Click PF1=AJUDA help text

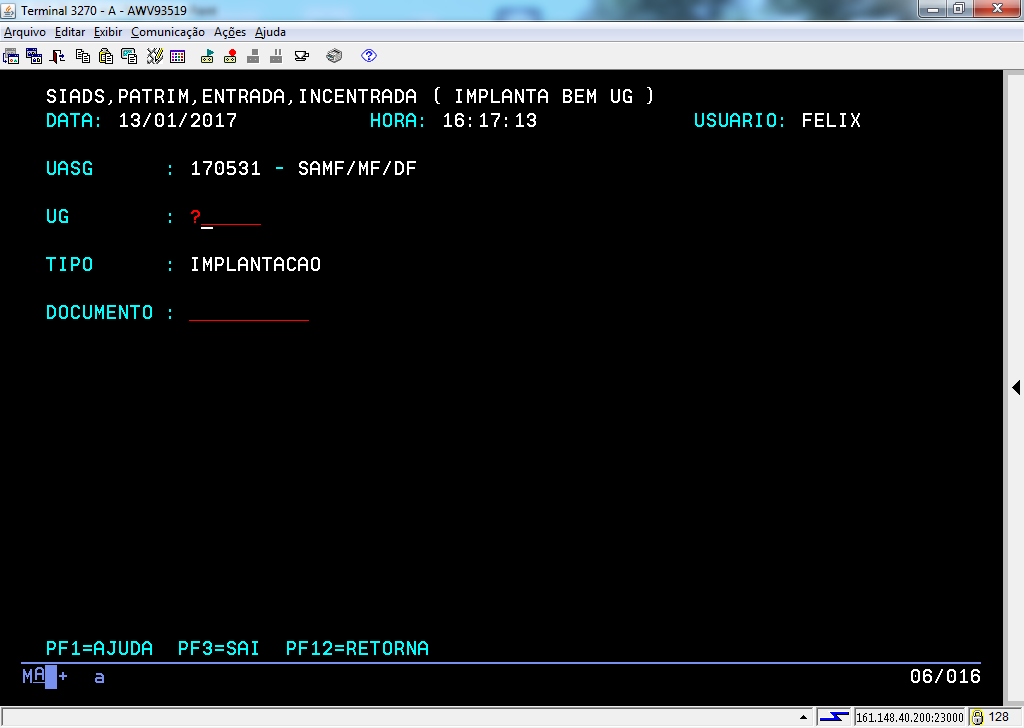pos(99,648)
